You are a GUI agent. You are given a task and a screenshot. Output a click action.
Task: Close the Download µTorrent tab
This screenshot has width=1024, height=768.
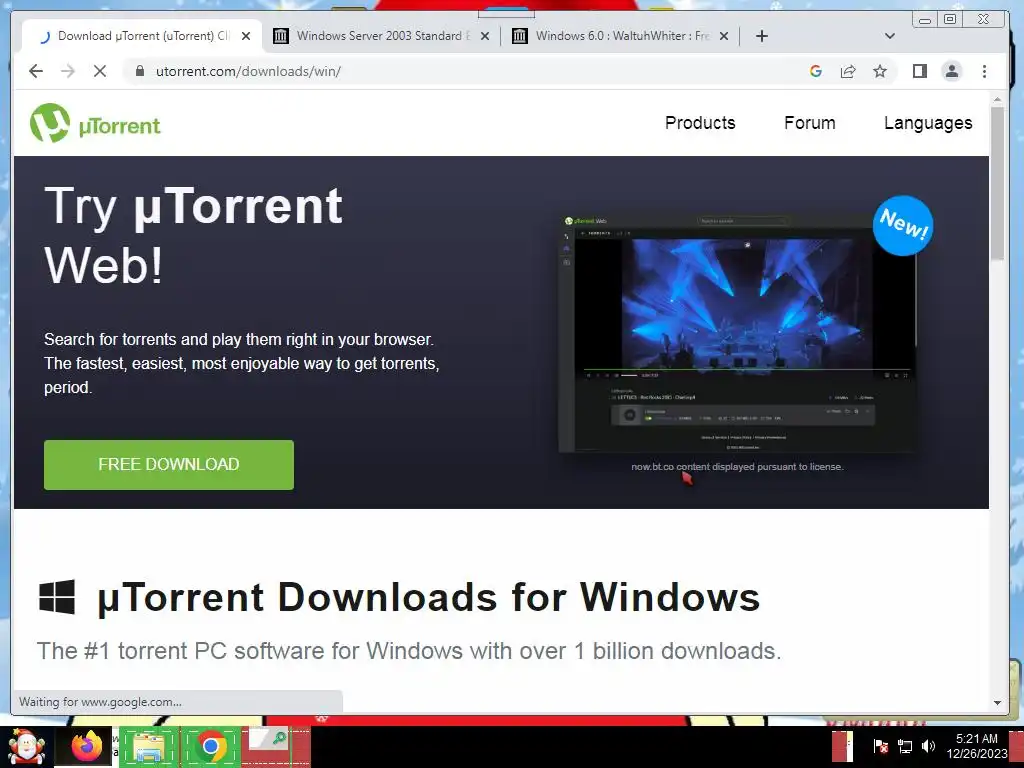tap(246, 36)
